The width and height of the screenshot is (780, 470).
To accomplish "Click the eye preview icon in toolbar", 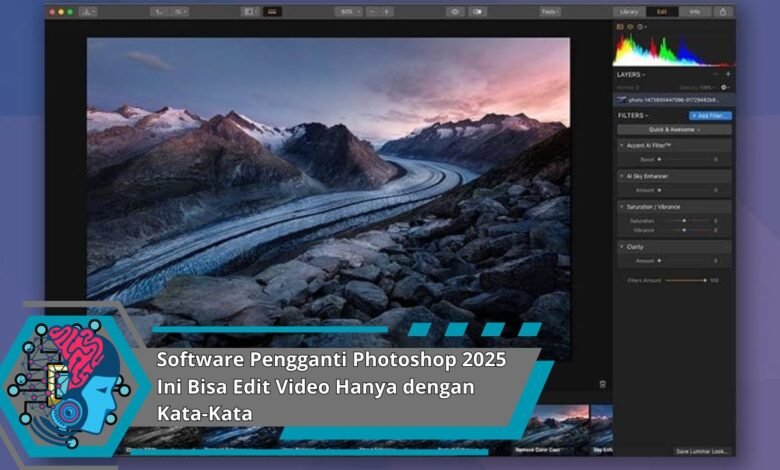I will [x=455, y=12].
